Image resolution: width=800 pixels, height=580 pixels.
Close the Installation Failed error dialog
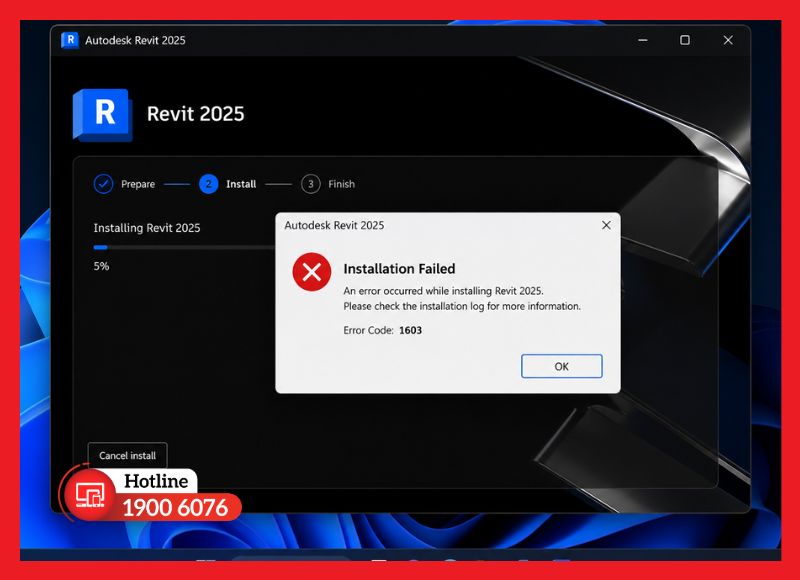click(606, 225)
